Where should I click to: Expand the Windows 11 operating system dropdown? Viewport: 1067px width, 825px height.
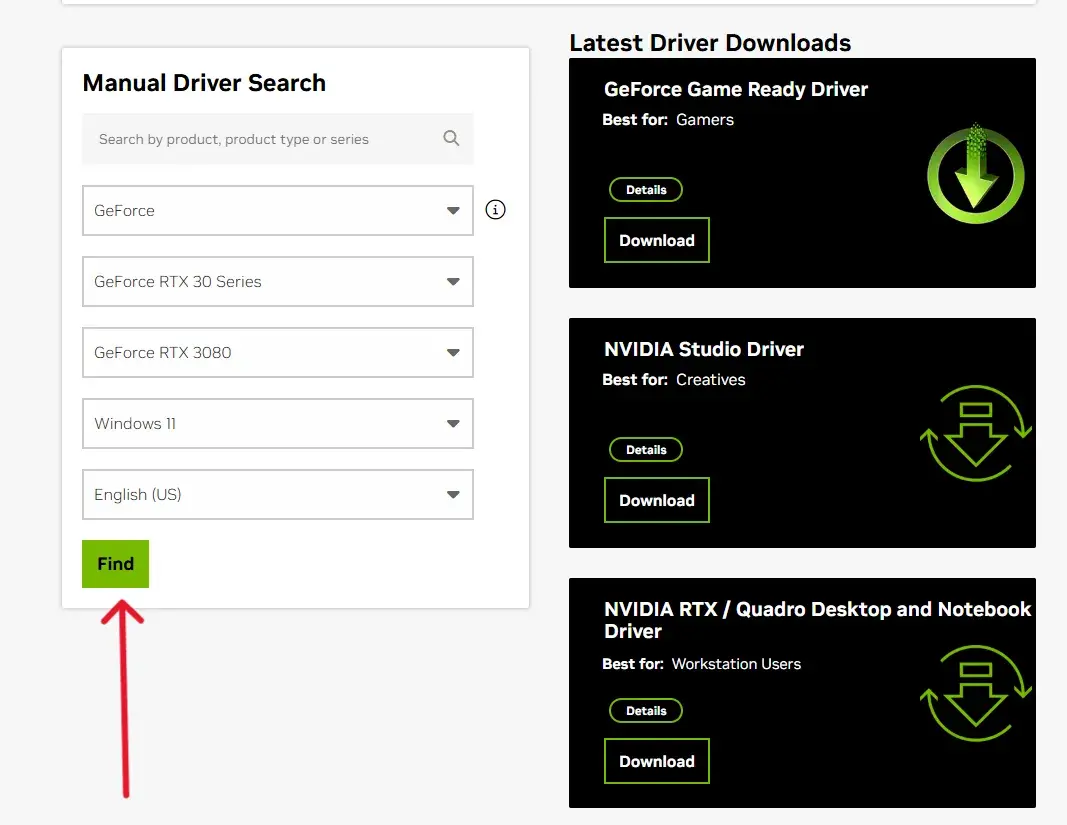click(277, 424)
